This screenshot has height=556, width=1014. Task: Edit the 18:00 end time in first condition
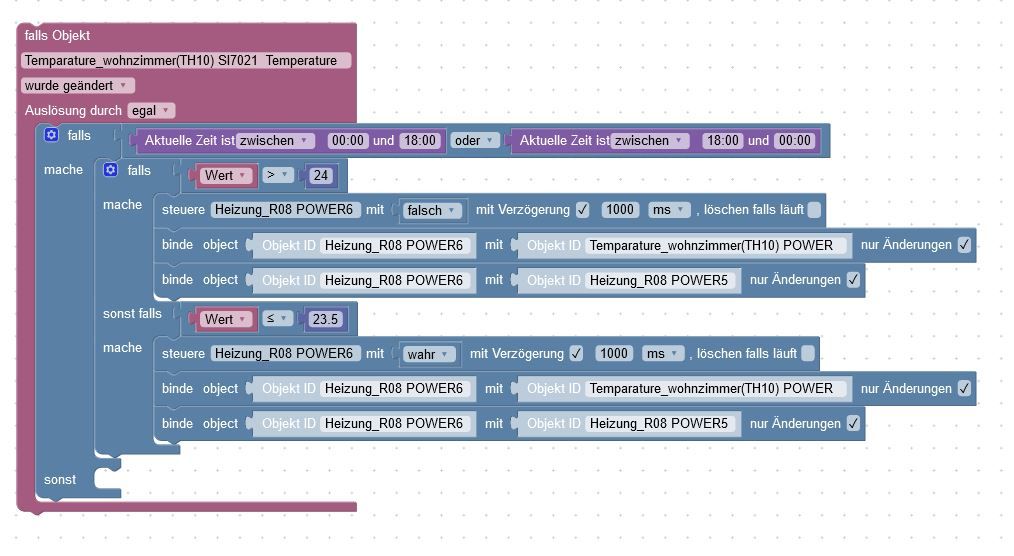[420, 140]
